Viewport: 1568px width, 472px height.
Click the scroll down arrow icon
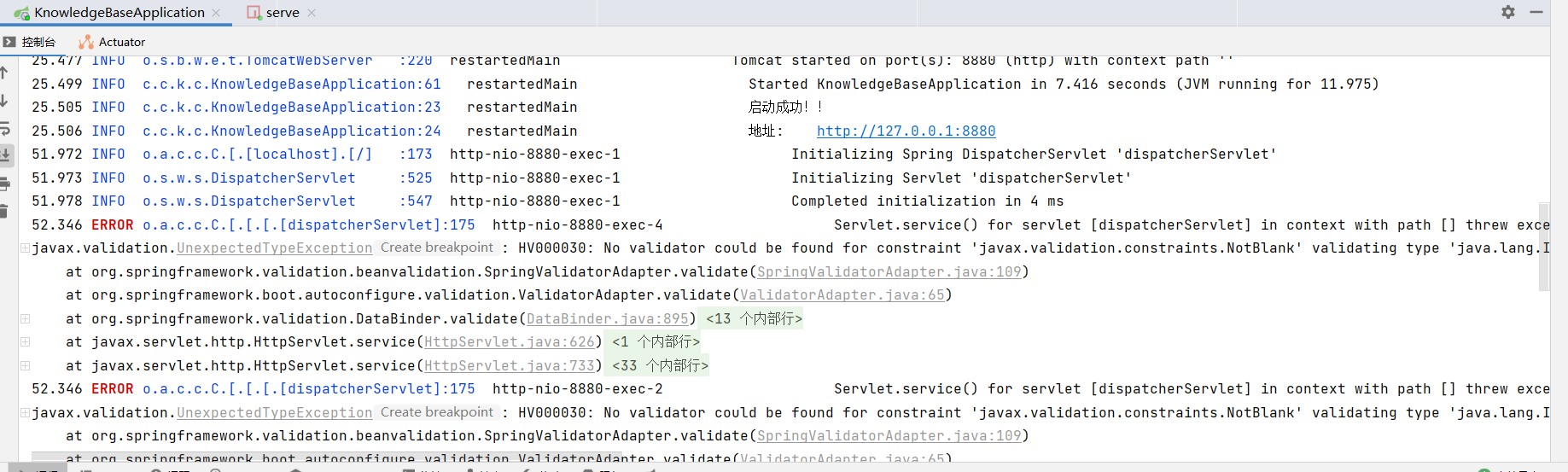pos(4,101)
